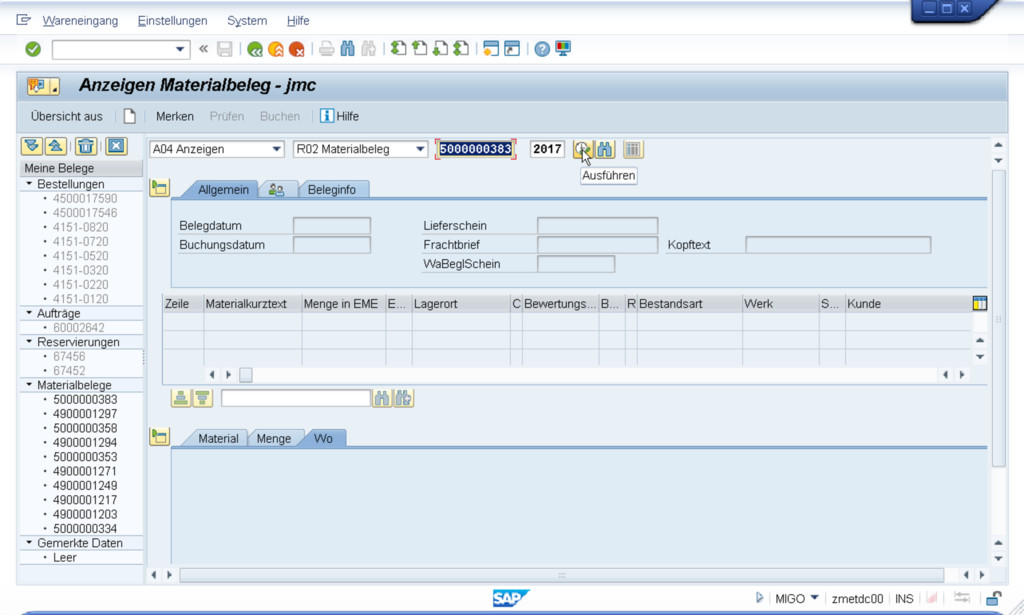The image size is (1024, 615).
Task: Select material document 4900001297 in tree
Action: tap(85, 414)
